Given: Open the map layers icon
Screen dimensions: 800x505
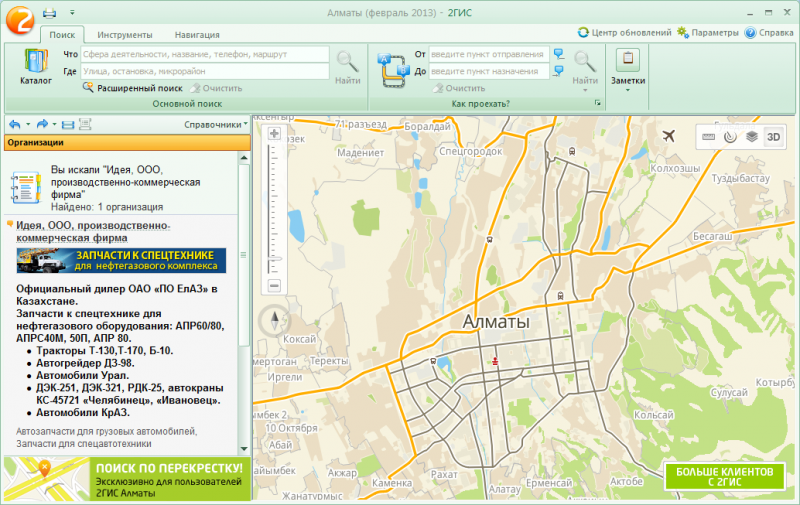Looking at the screenshot, I should pos(752,137).
